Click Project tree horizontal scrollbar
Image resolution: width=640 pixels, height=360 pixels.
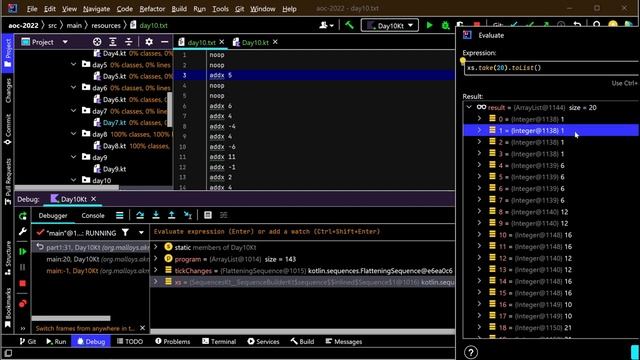point(67,187)
